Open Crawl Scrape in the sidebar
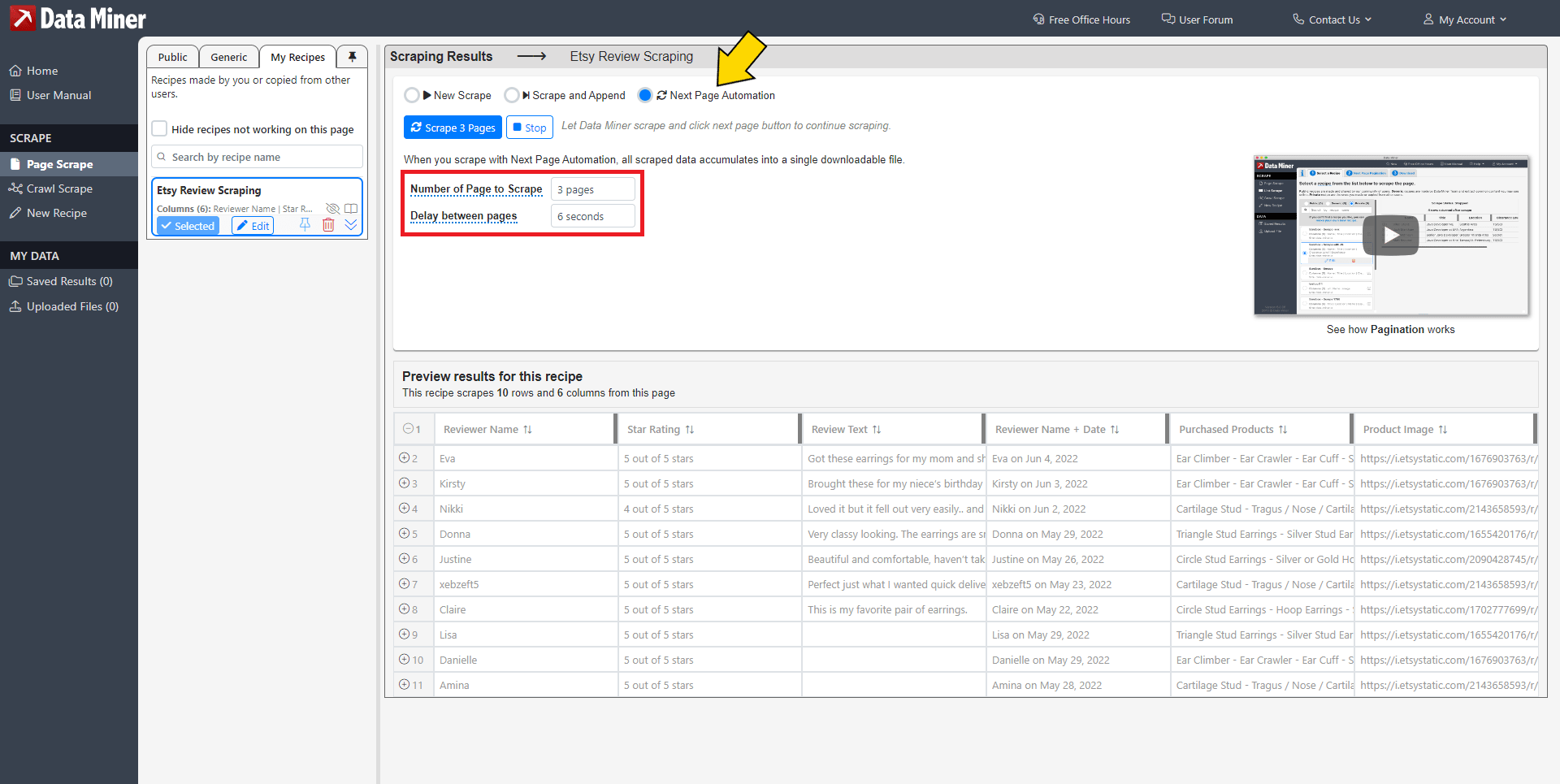This screenshot has width=1560, height=784. click(59, 188)
